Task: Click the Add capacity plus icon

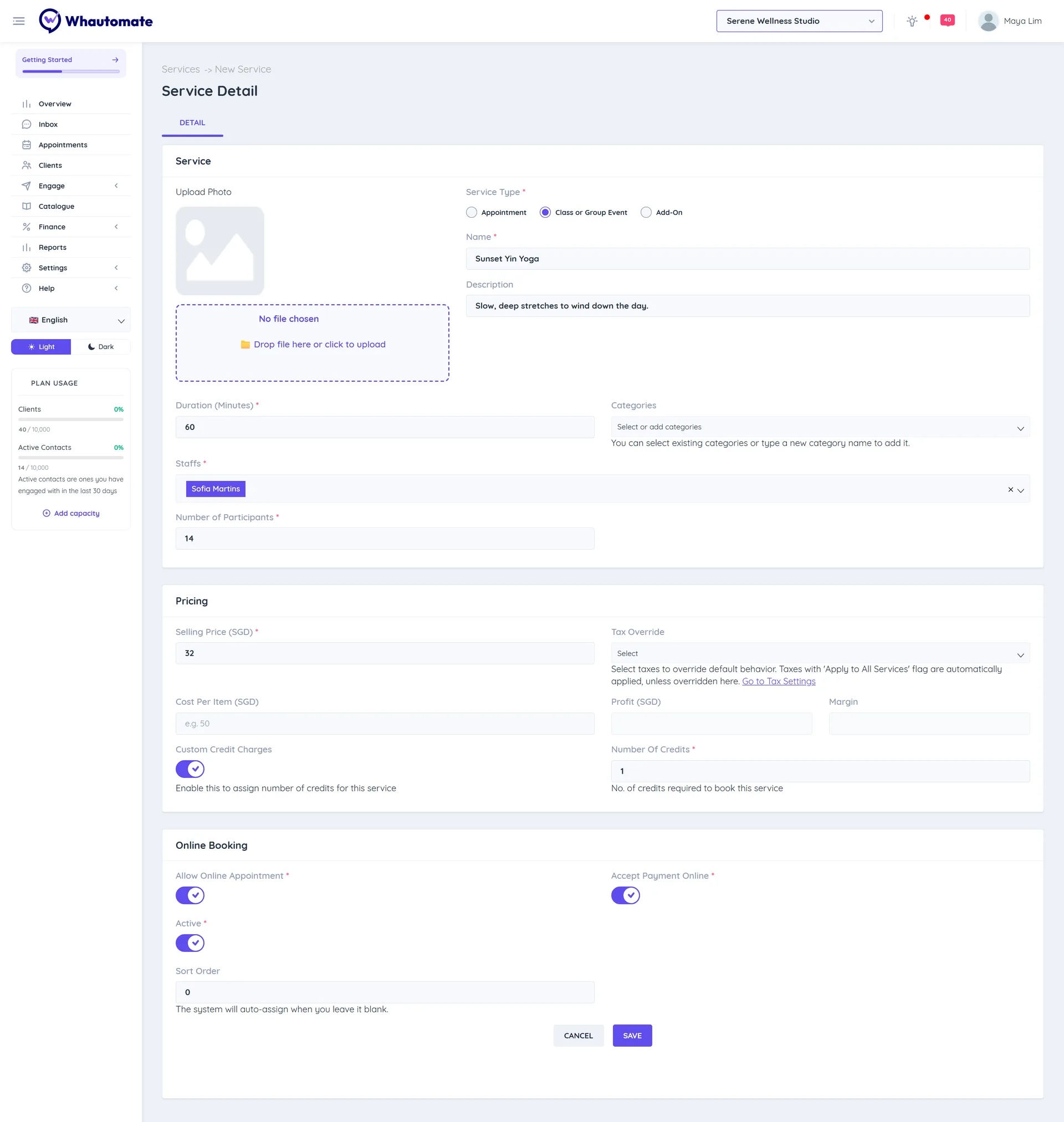Action: (47, 513)
